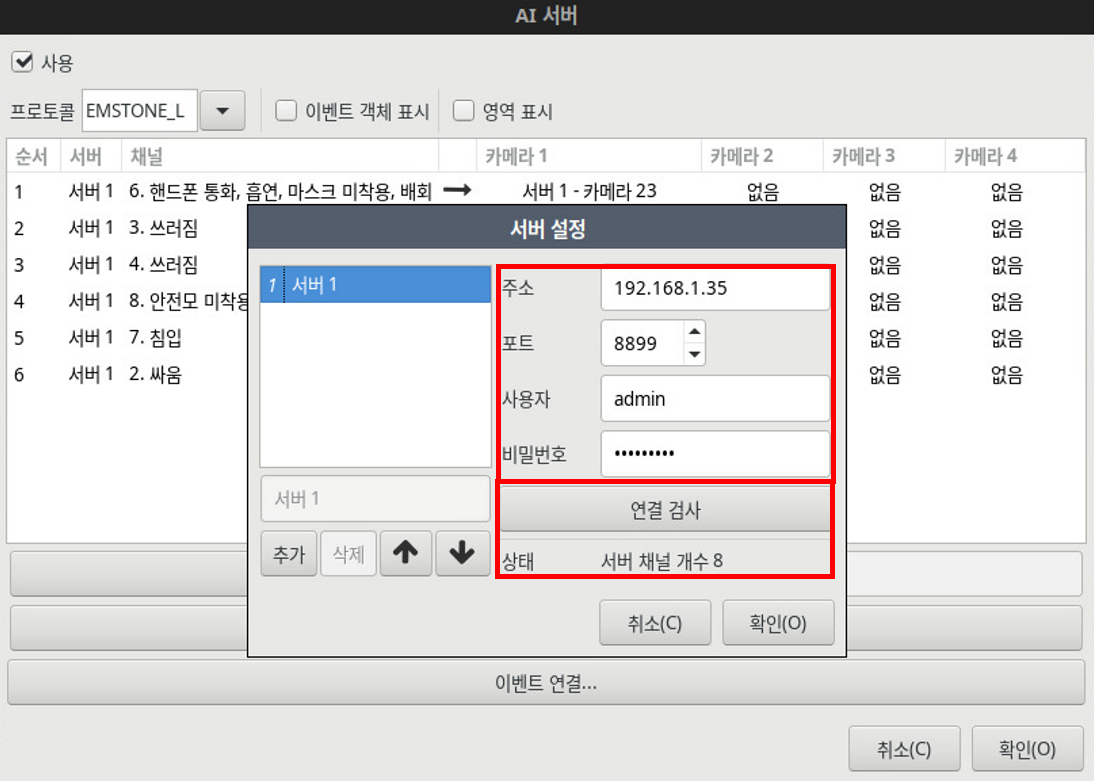Click the move up arrow button
The width and height of the screenshot is (1094, 781).
[x=406, y=554]
